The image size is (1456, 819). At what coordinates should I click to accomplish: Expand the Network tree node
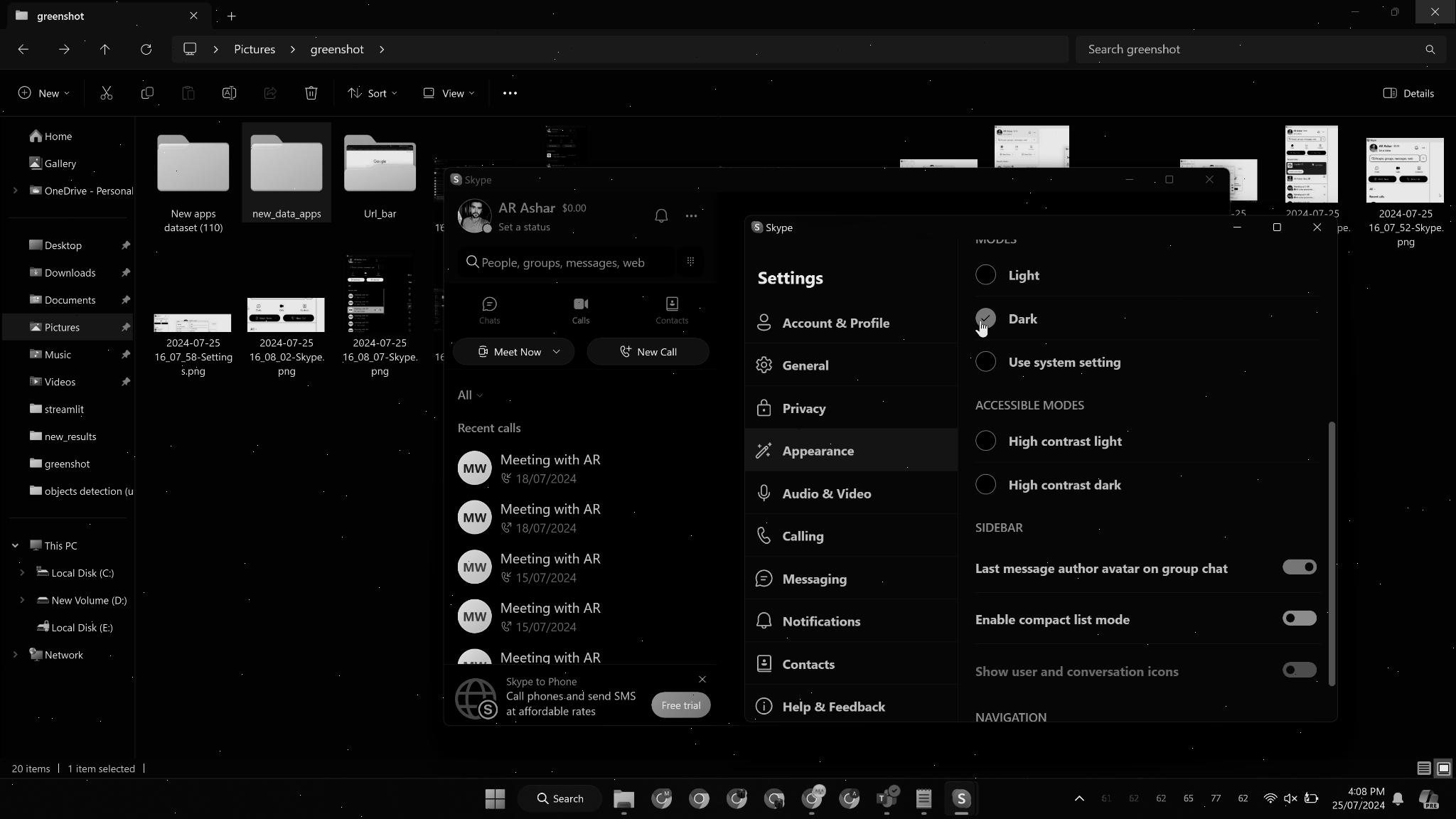(15, 655)
